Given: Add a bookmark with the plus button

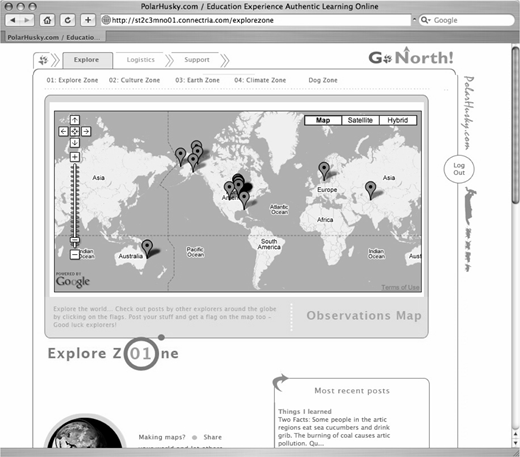Looking at the screenshot, I should pyautogui.click(x=88, y=20).
